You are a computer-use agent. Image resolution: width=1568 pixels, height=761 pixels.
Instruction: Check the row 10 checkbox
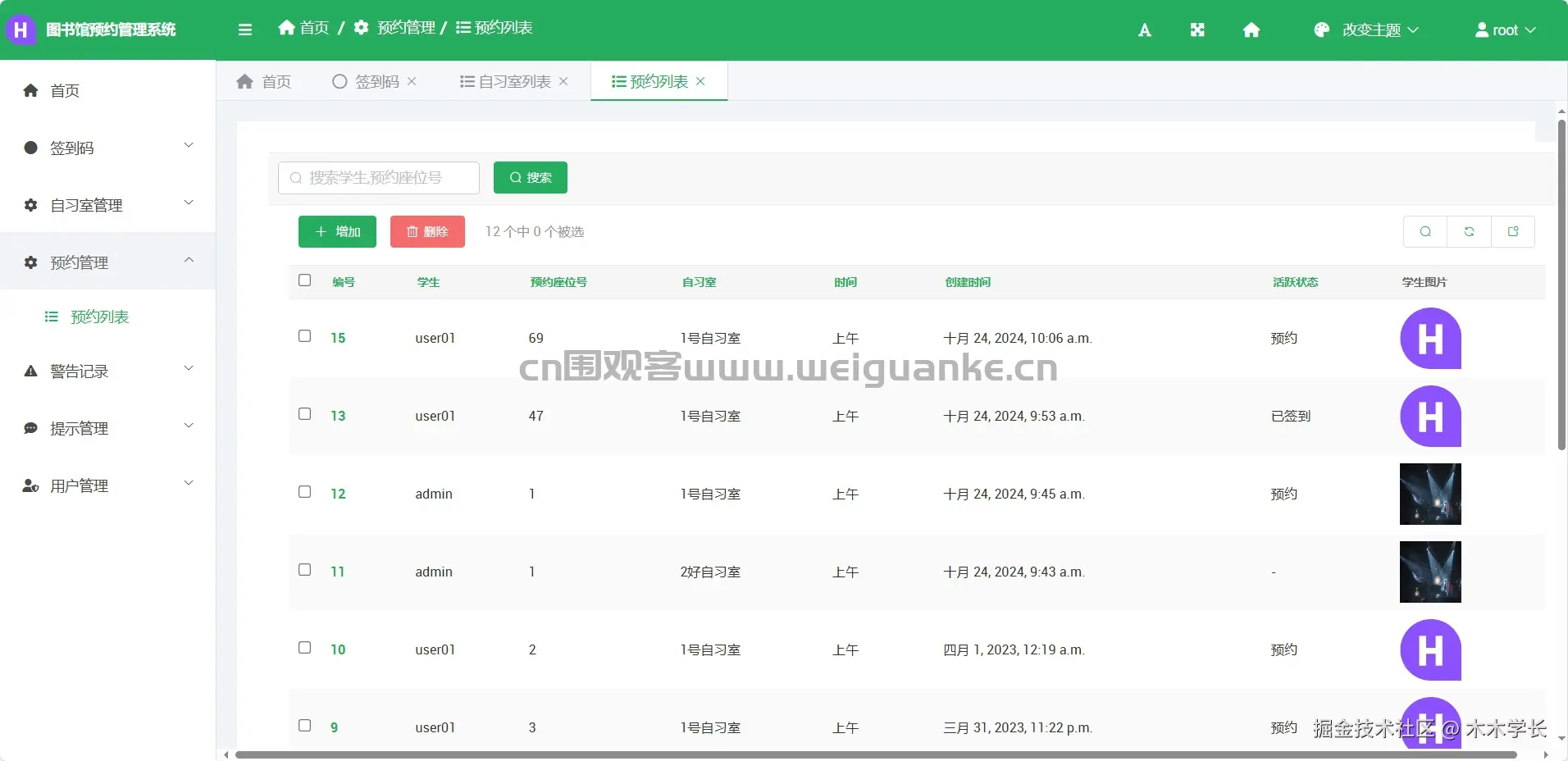pyautogui.click(x=305, y=648)
